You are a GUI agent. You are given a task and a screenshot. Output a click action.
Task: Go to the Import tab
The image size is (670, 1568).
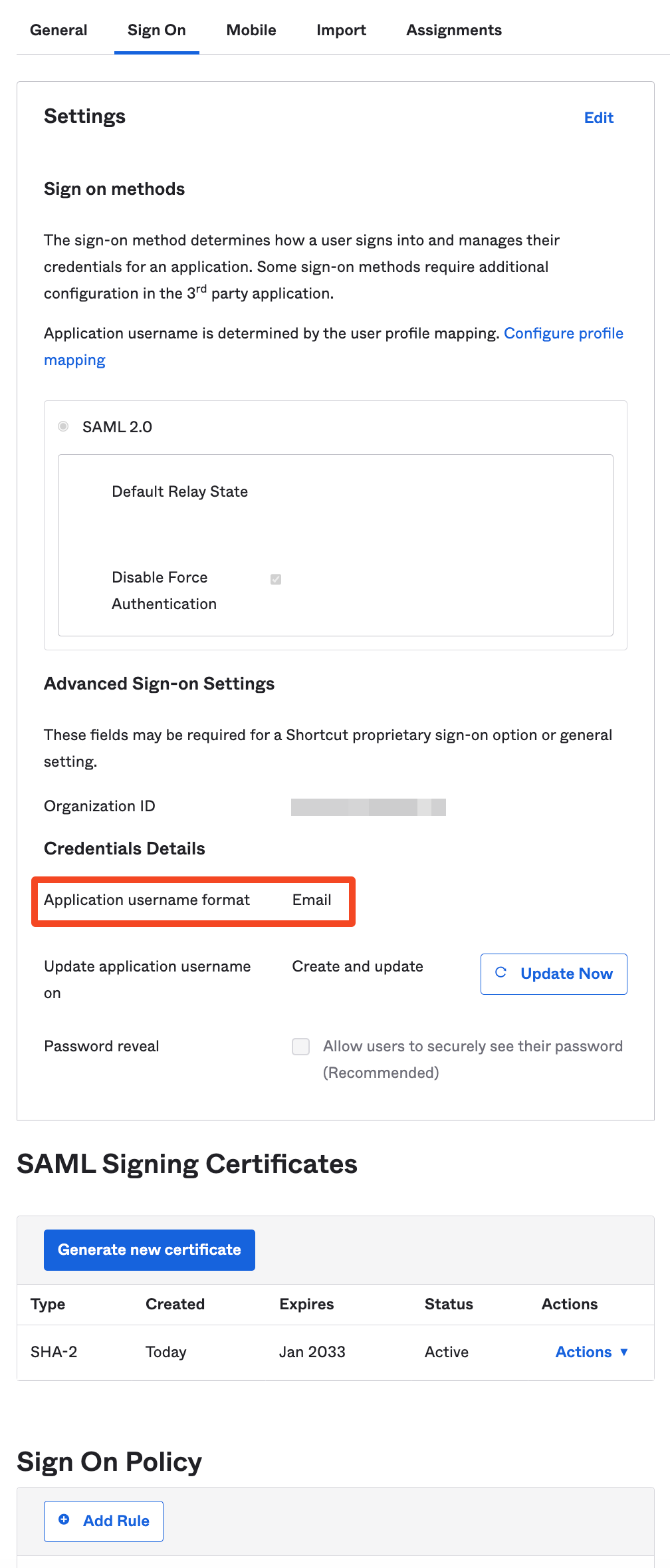click(x=341, y=30)
